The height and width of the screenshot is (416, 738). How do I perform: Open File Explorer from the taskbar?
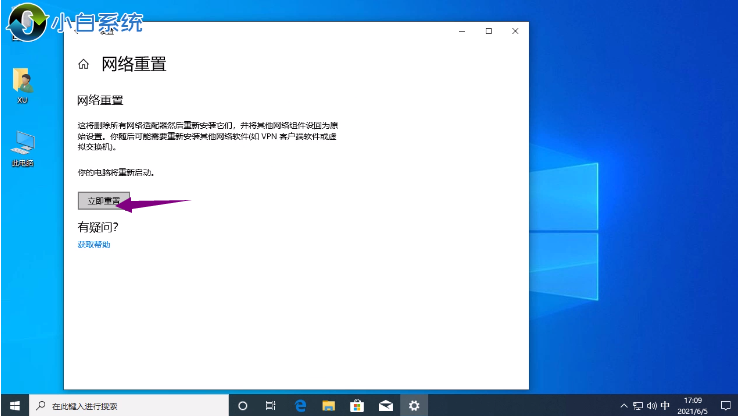[329, 406]
